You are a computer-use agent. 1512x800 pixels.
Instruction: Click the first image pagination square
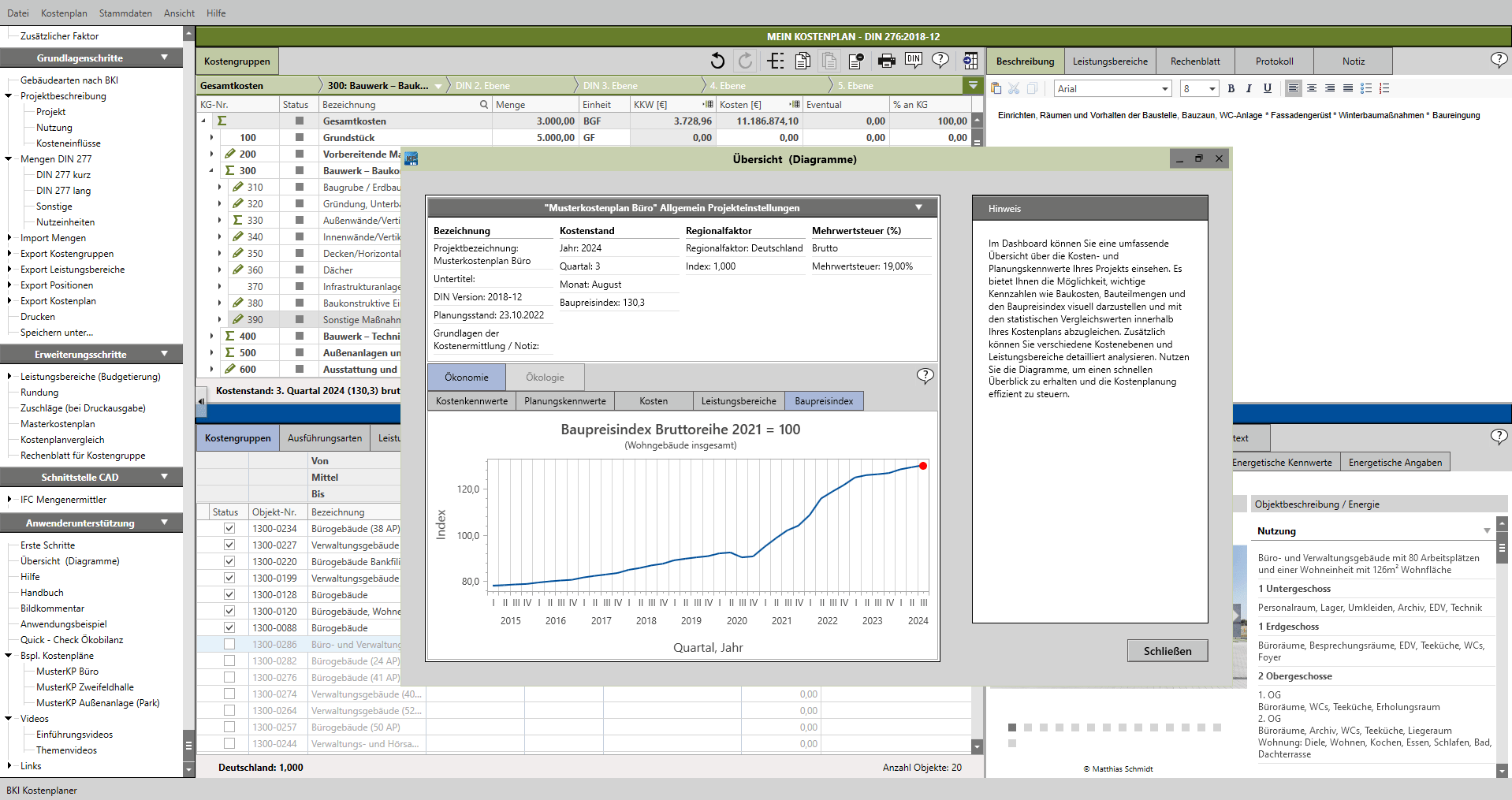tap(1012, 727)
